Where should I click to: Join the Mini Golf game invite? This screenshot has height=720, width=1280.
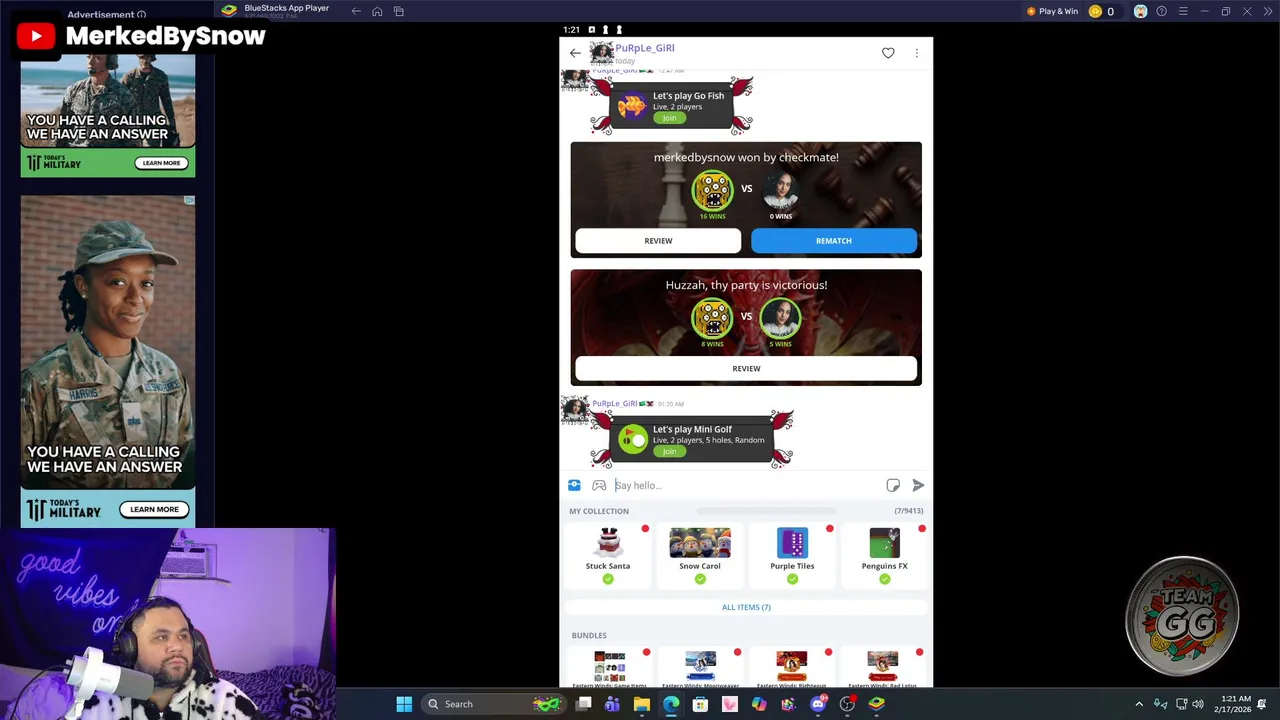[x=669, y=451]
